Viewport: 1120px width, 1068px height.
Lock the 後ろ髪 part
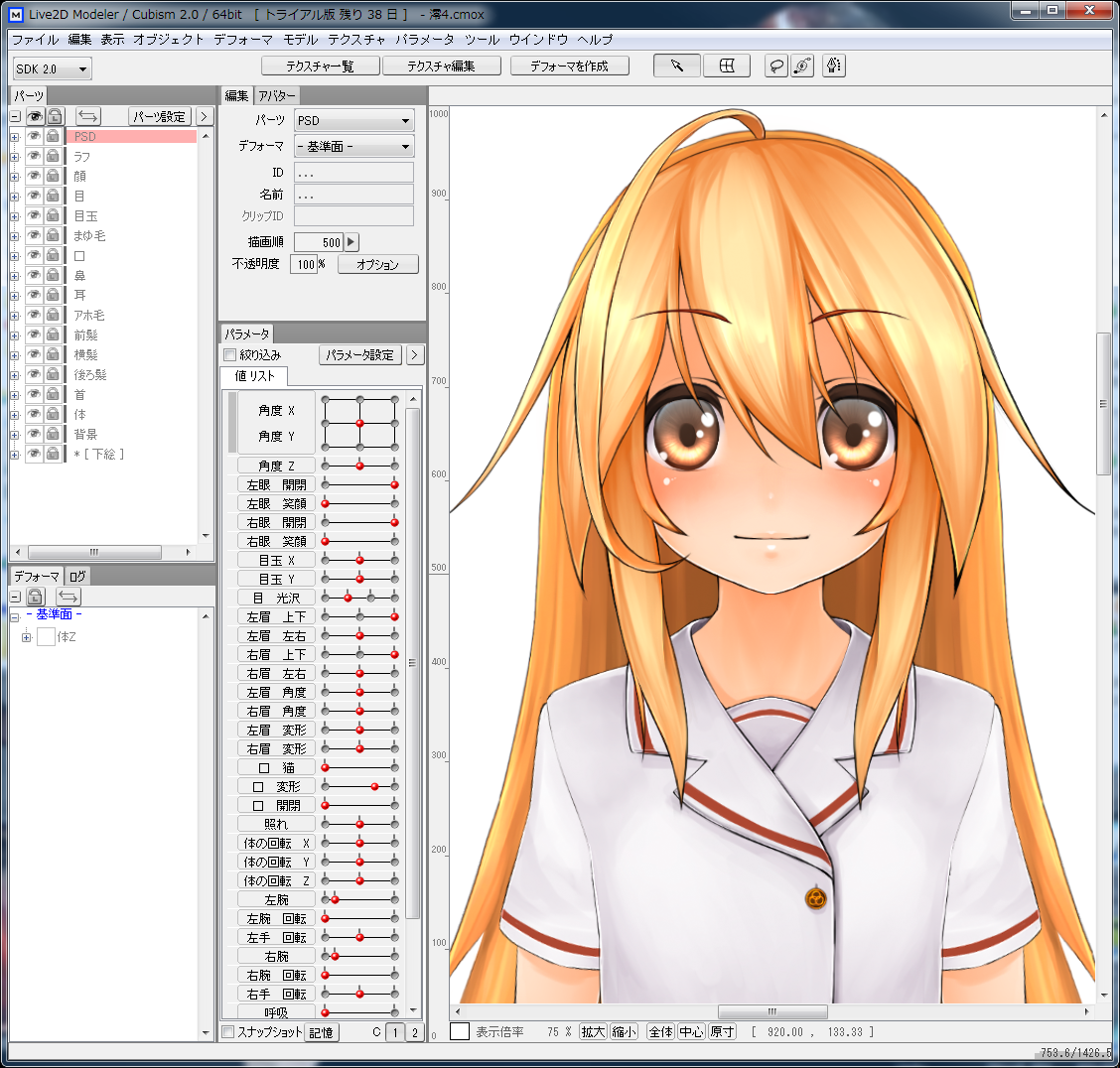click(x=53, y=374)
